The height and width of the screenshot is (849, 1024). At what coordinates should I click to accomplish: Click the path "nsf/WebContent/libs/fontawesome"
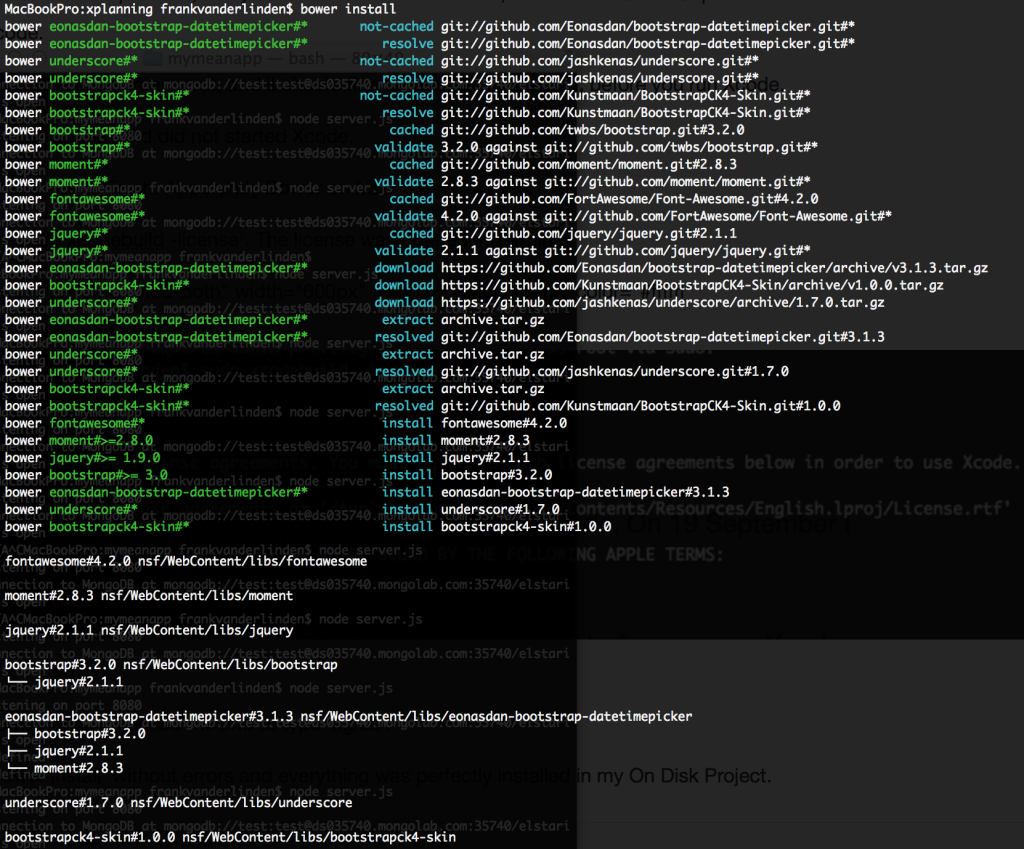click(253, 562)
